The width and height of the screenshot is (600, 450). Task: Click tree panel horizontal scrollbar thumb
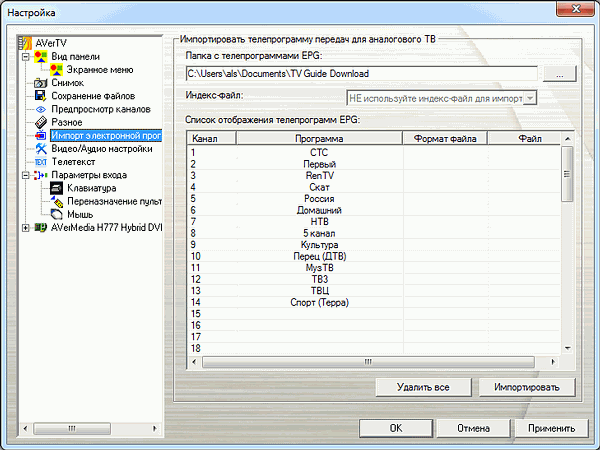[x=72, y=428]
